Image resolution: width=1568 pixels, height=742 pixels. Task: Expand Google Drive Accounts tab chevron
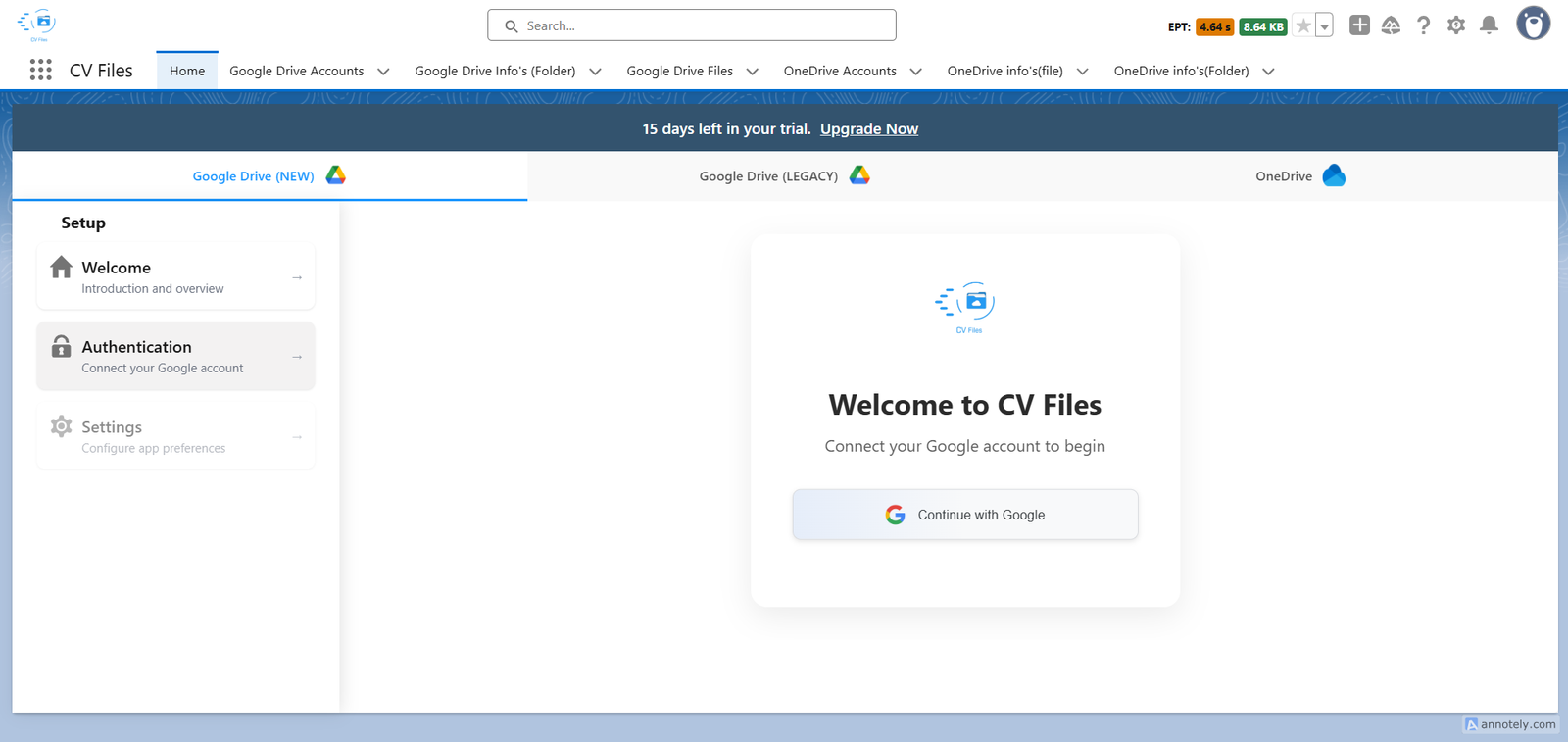pyautogui.click(x=383, y=72)
